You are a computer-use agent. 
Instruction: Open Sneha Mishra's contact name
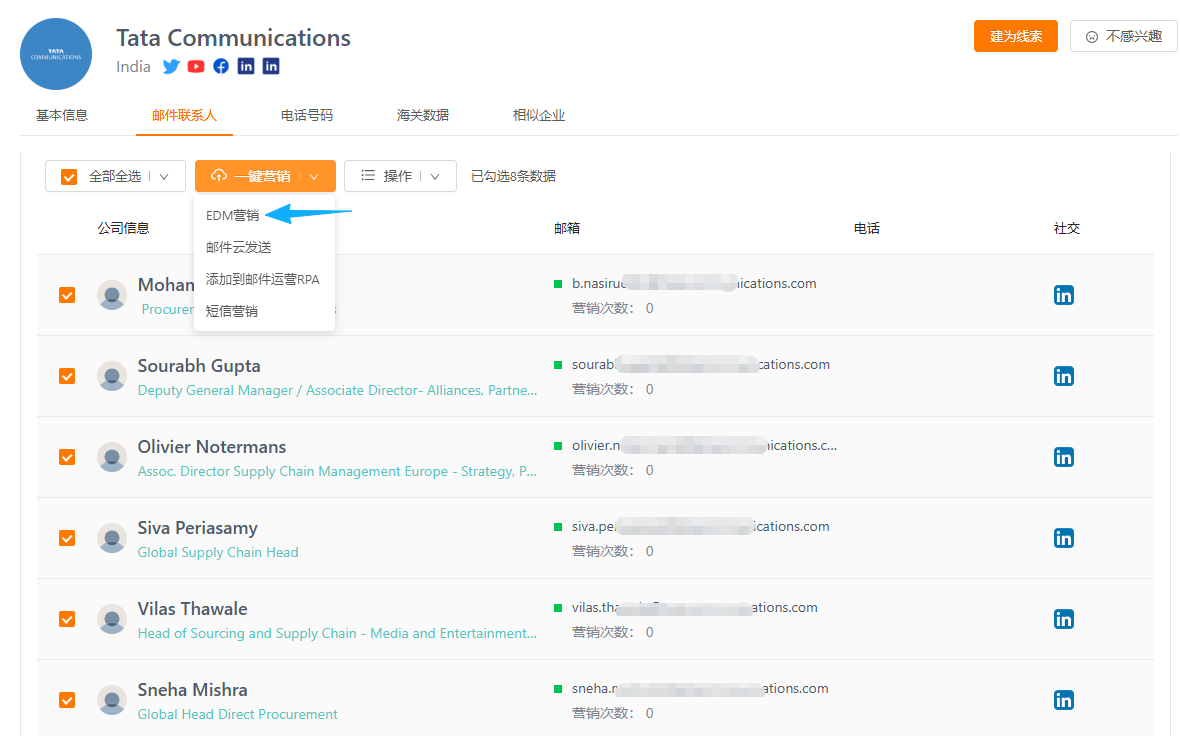point(192,690)
